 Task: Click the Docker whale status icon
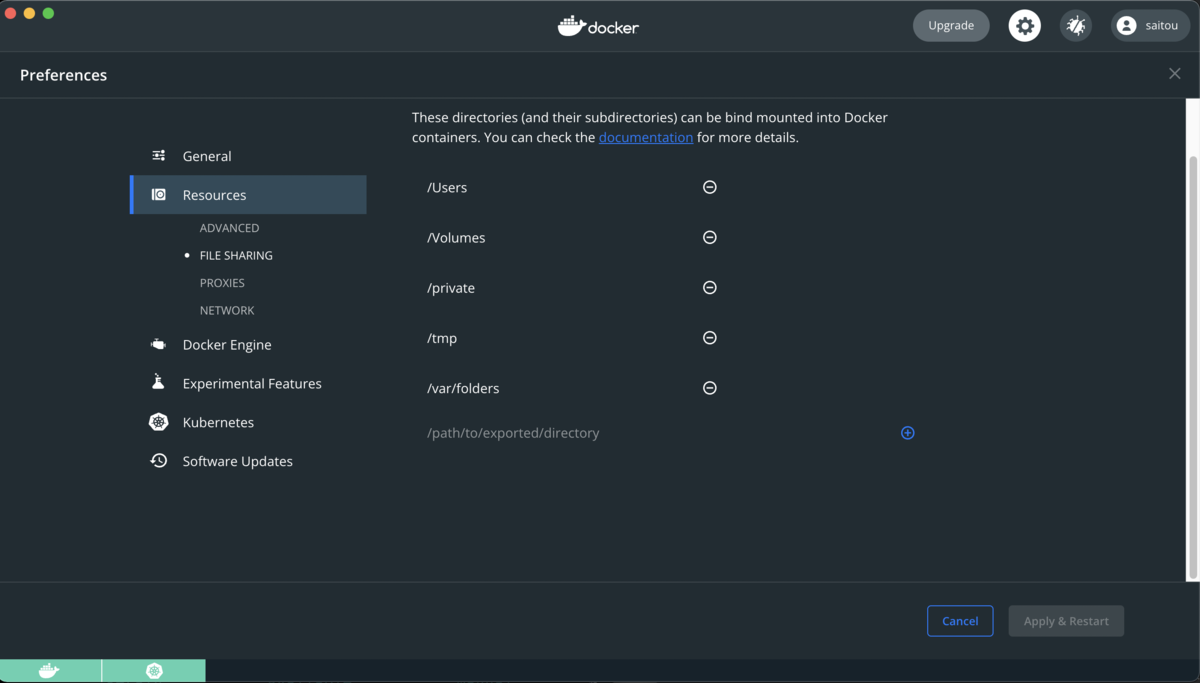(49, 671)
